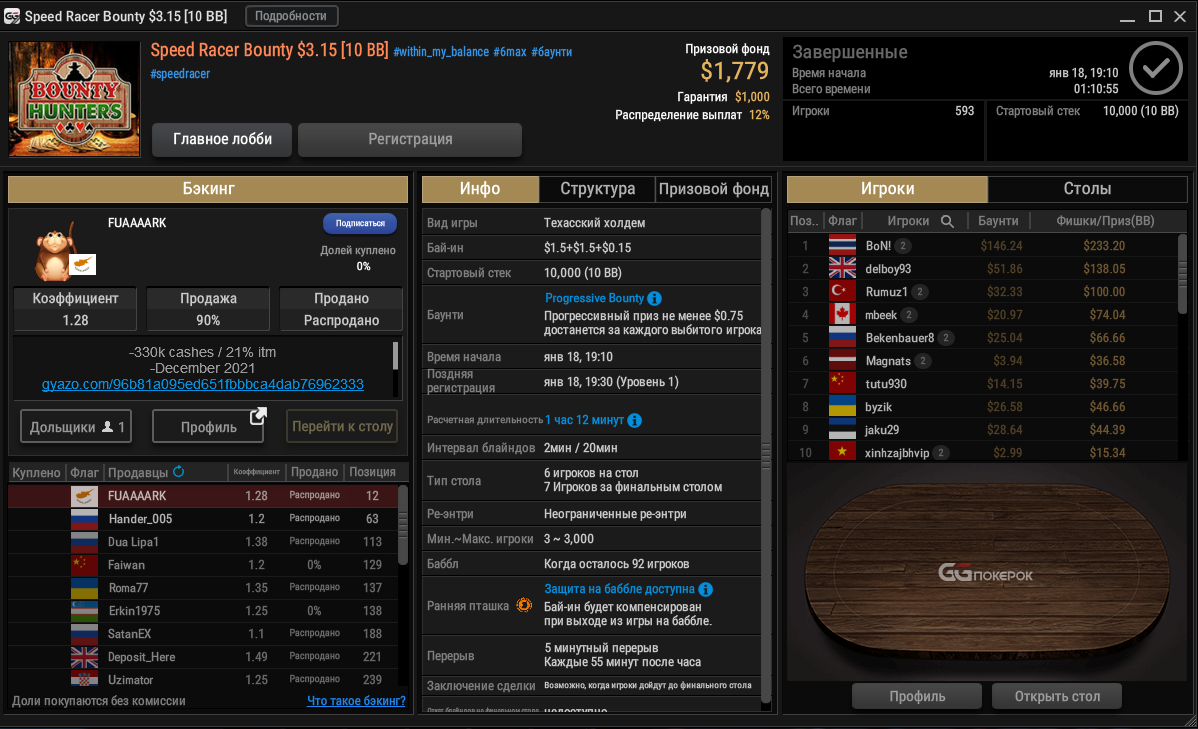Select player delboy93 in players list

click(x=983, y=269)
